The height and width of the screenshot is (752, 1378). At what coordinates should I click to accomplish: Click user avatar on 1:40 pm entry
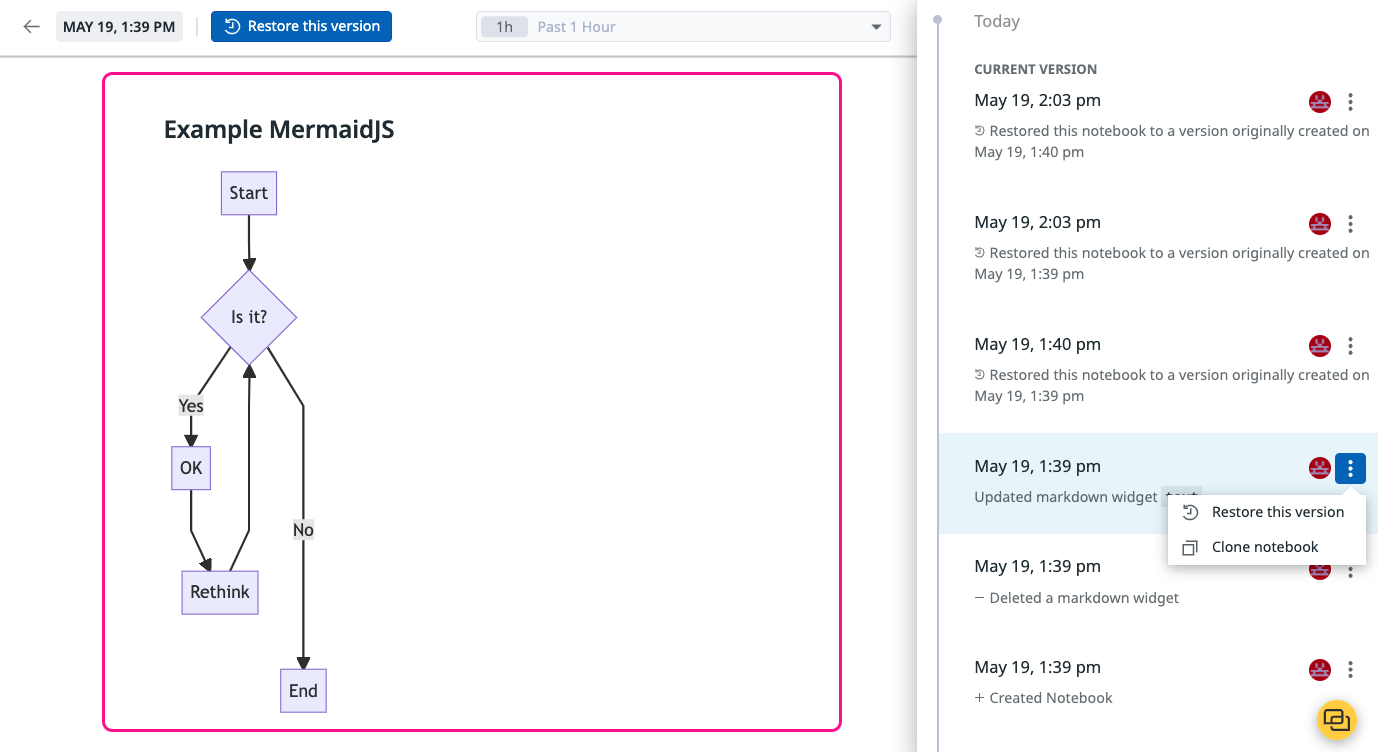[1320, 345]
